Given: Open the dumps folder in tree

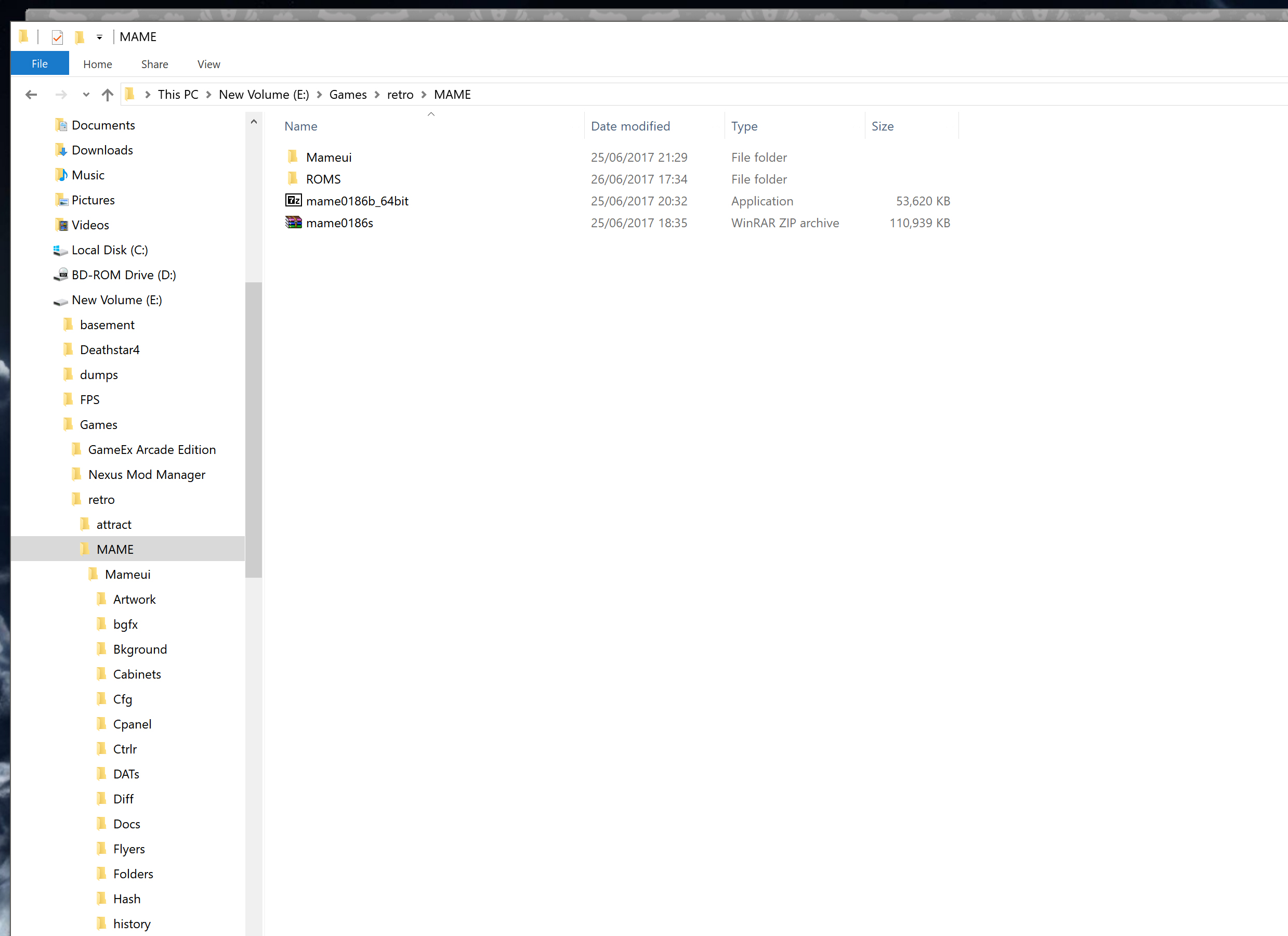Looking at the screenshot, I should (x=99, y=374).
